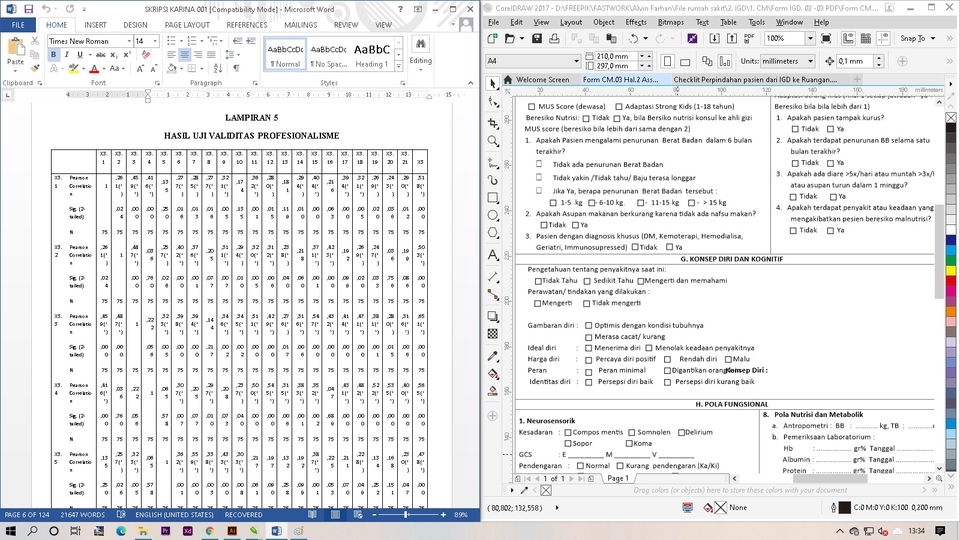Adjust the Word zoom slider
The image size is (960, 540).
click(x=405, y=515)
